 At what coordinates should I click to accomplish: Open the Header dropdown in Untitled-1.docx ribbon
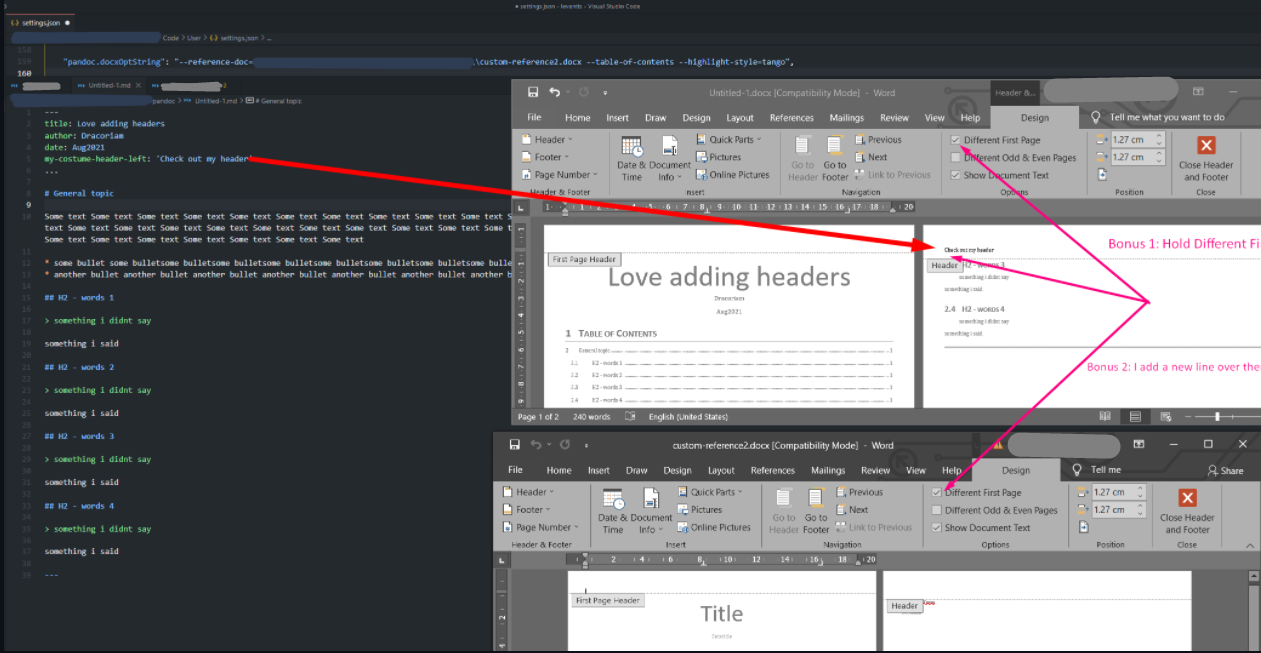pos(545,140)
